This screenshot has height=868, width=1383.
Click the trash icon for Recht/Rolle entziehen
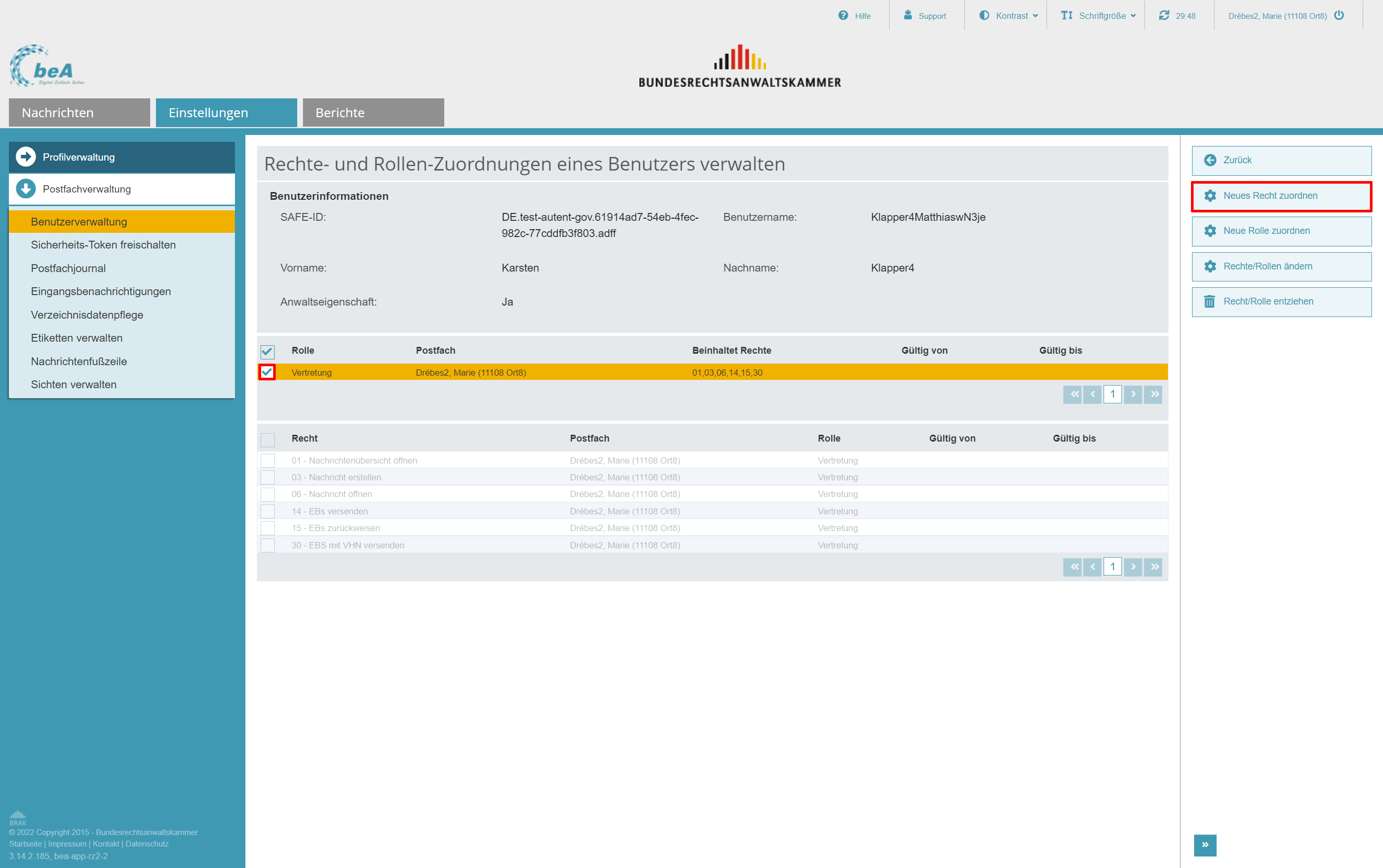tap(1209, 301)
